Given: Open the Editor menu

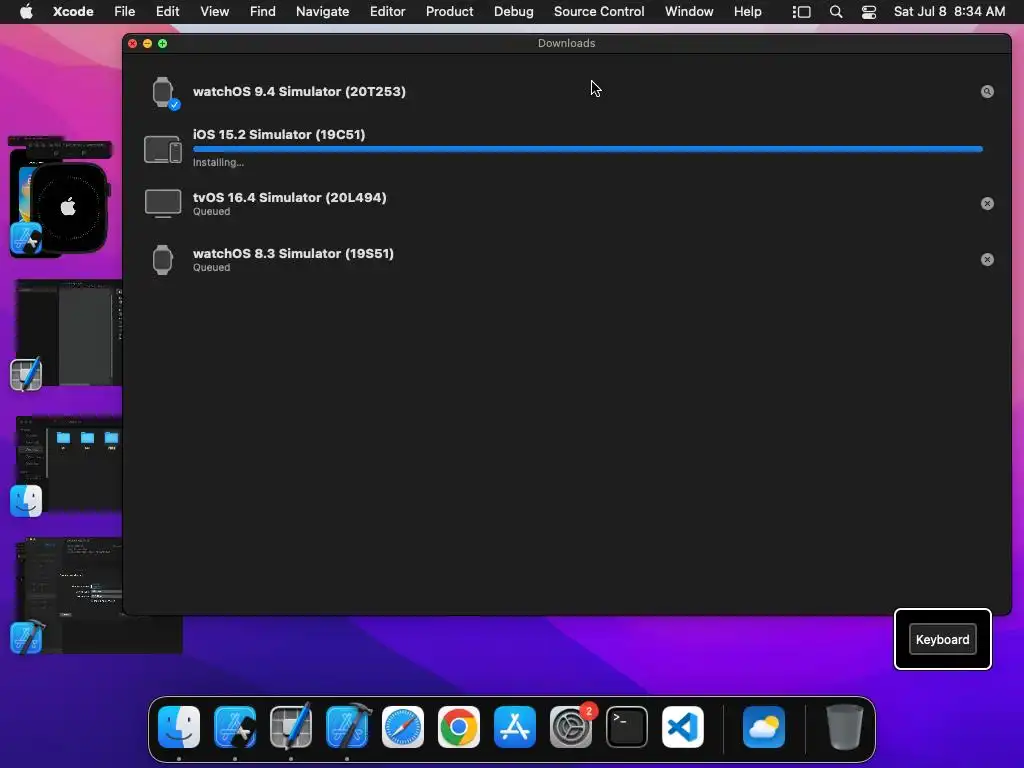Looking at the screenshot, I should [x=387, y=12].
